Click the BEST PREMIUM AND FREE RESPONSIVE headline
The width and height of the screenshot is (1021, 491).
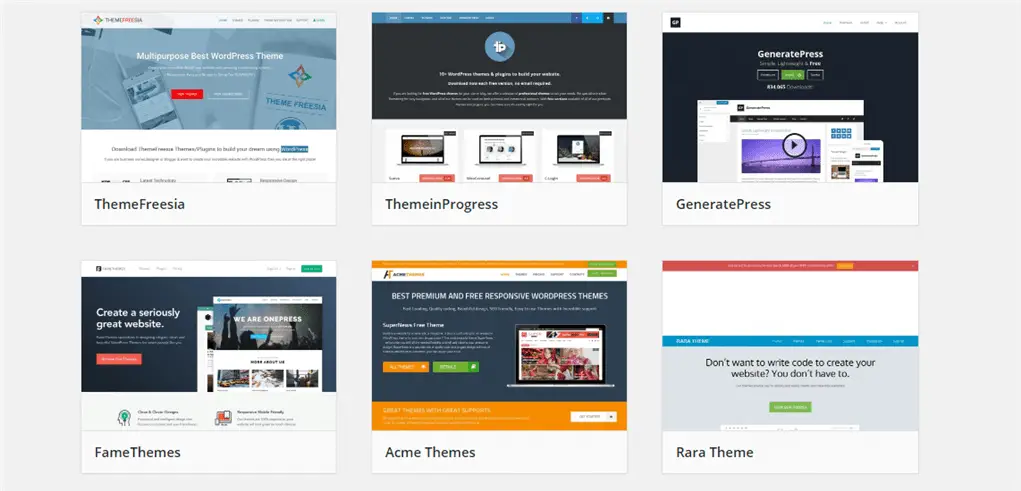click(499, 296)
